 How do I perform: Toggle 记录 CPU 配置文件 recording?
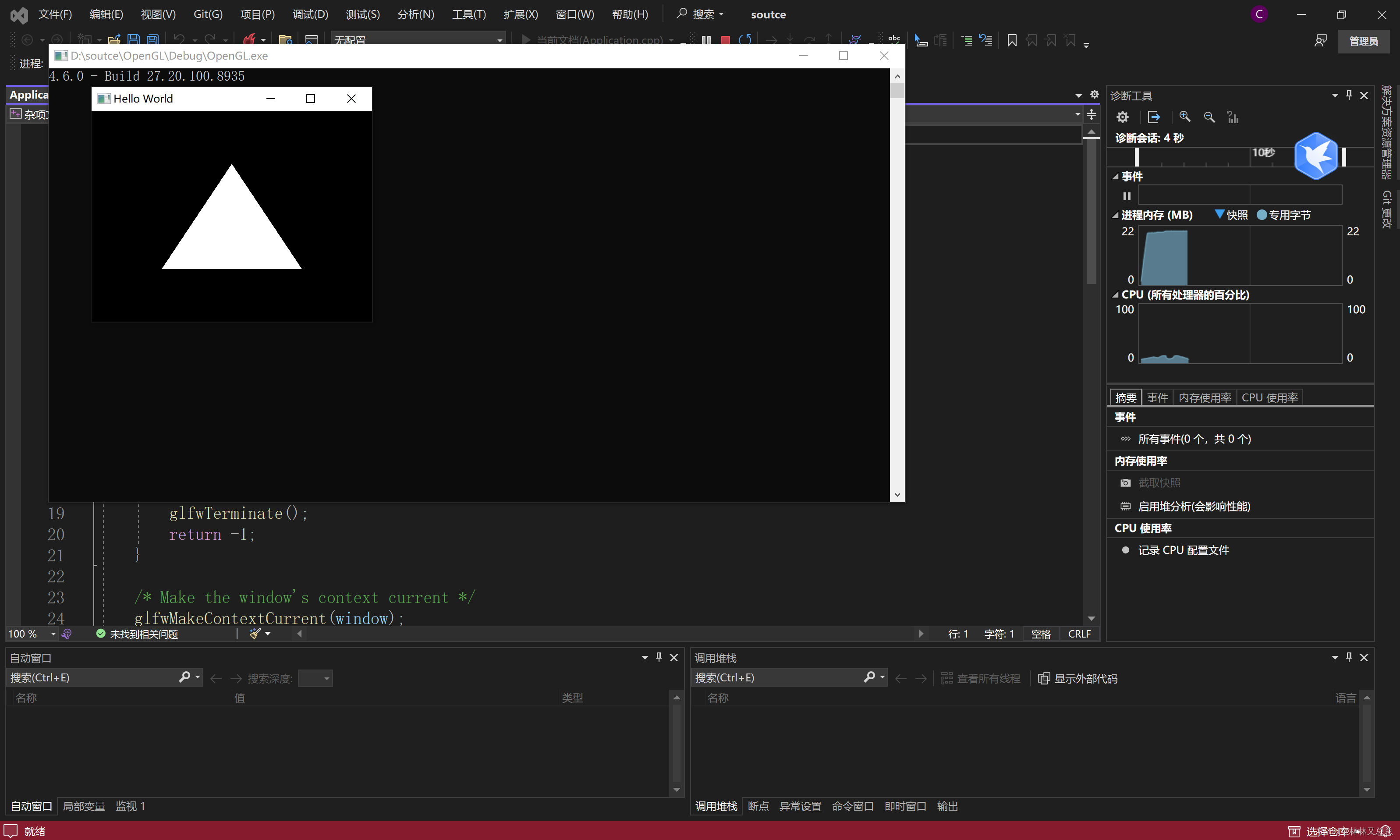(x=1183, y=550)
